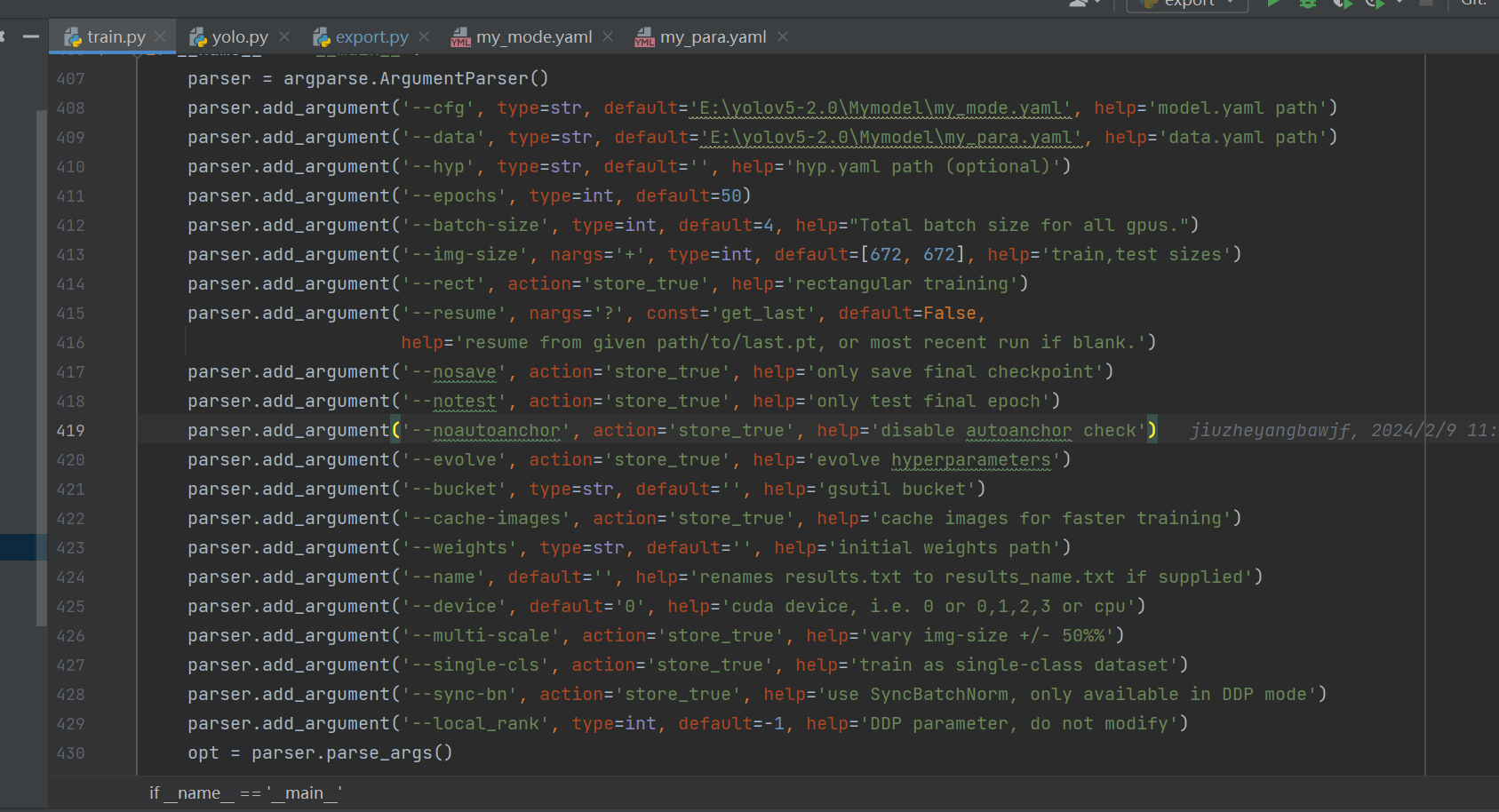
Task: Click the "Total batch size for all gpus." string
Action: point(1019,225)
